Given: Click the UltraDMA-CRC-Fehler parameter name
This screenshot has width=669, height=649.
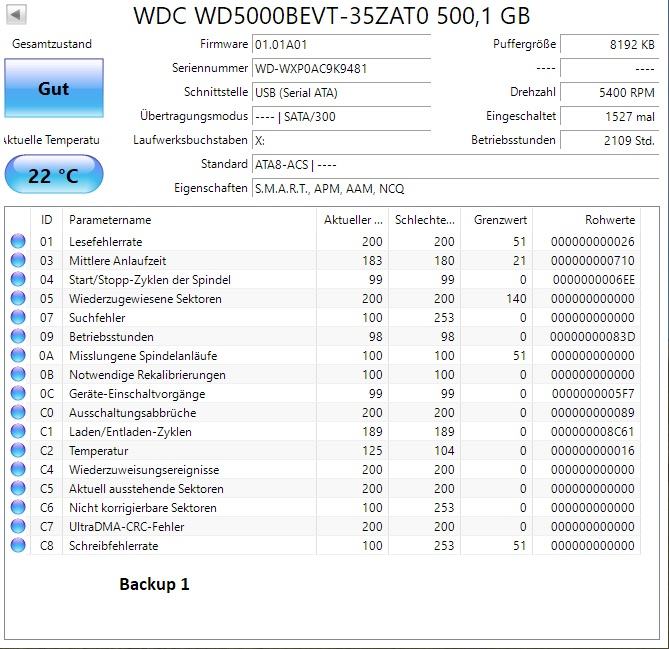Looking at the screenshot, I should coord(126,527).
